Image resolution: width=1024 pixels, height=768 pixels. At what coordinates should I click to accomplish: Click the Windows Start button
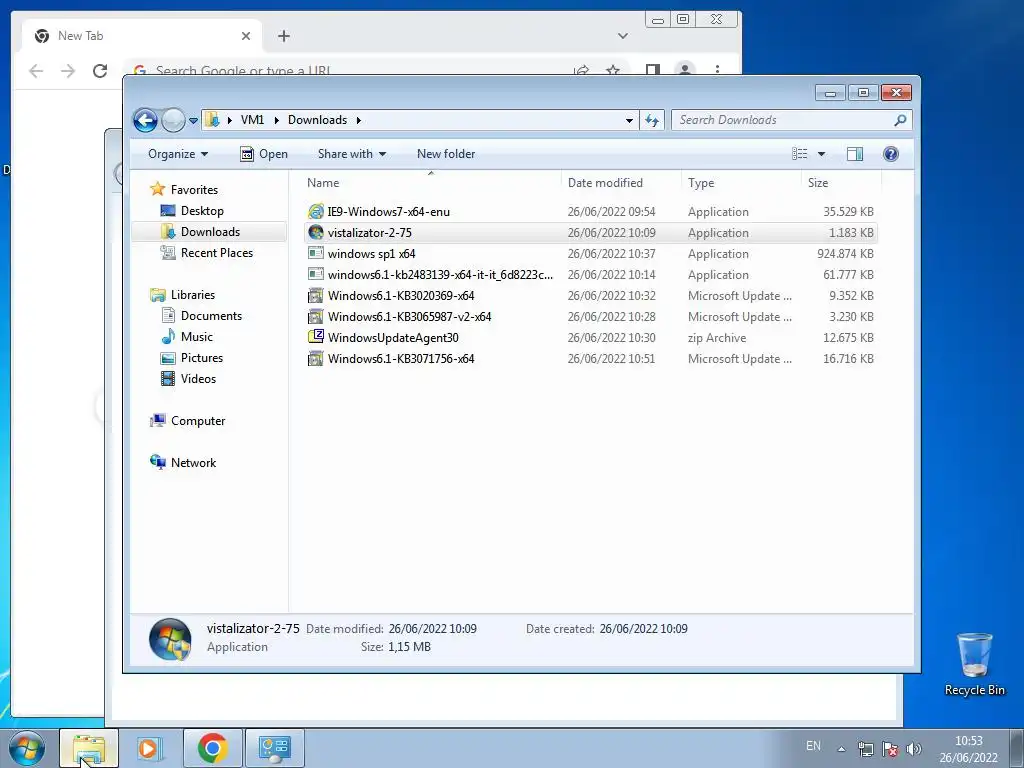point(27,748)
